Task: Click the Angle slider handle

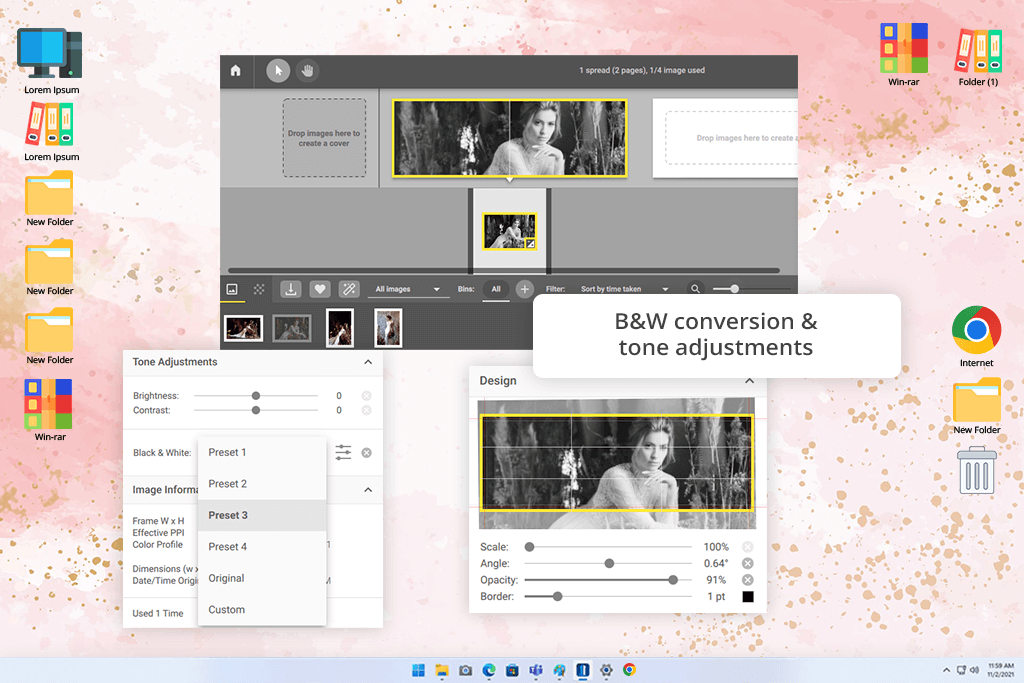Action: pyautogui.click(x=609, y=564)
